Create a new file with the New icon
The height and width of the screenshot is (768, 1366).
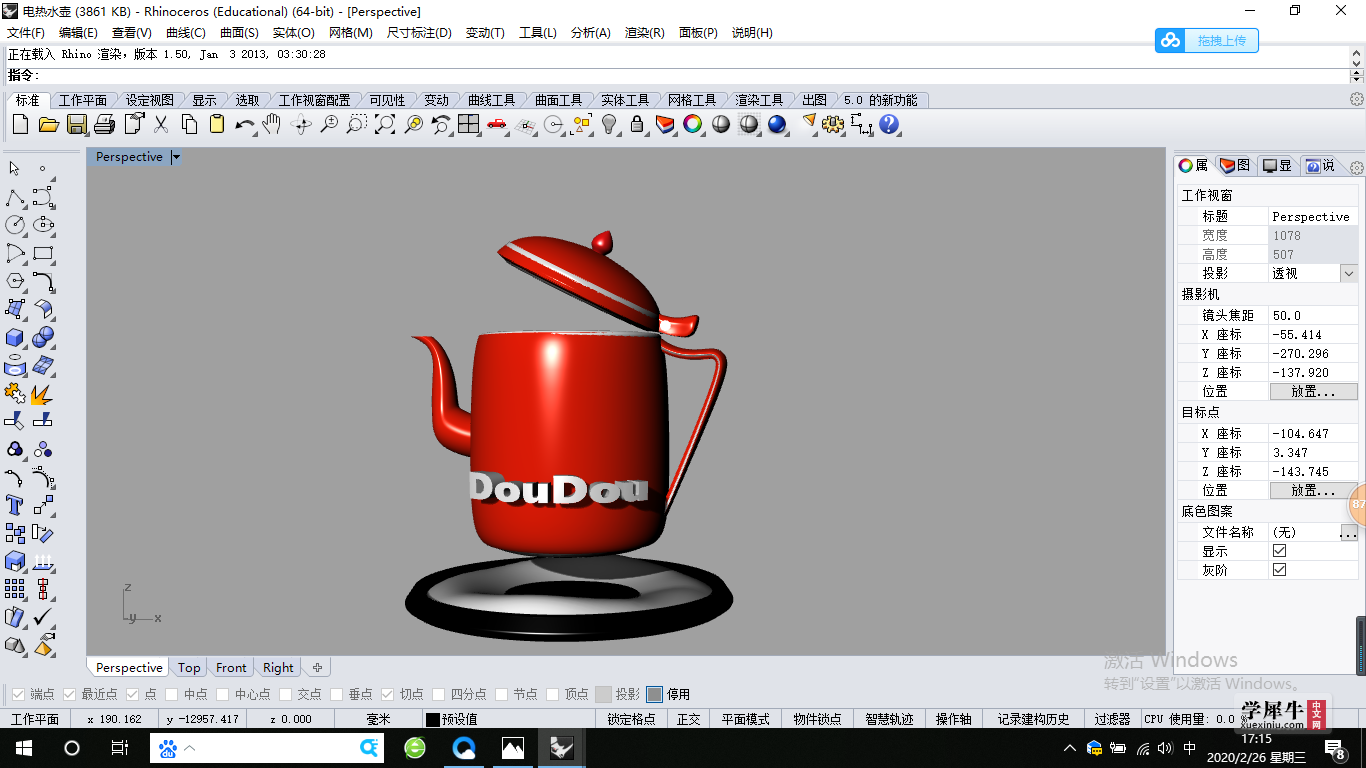tap(20, 124)
